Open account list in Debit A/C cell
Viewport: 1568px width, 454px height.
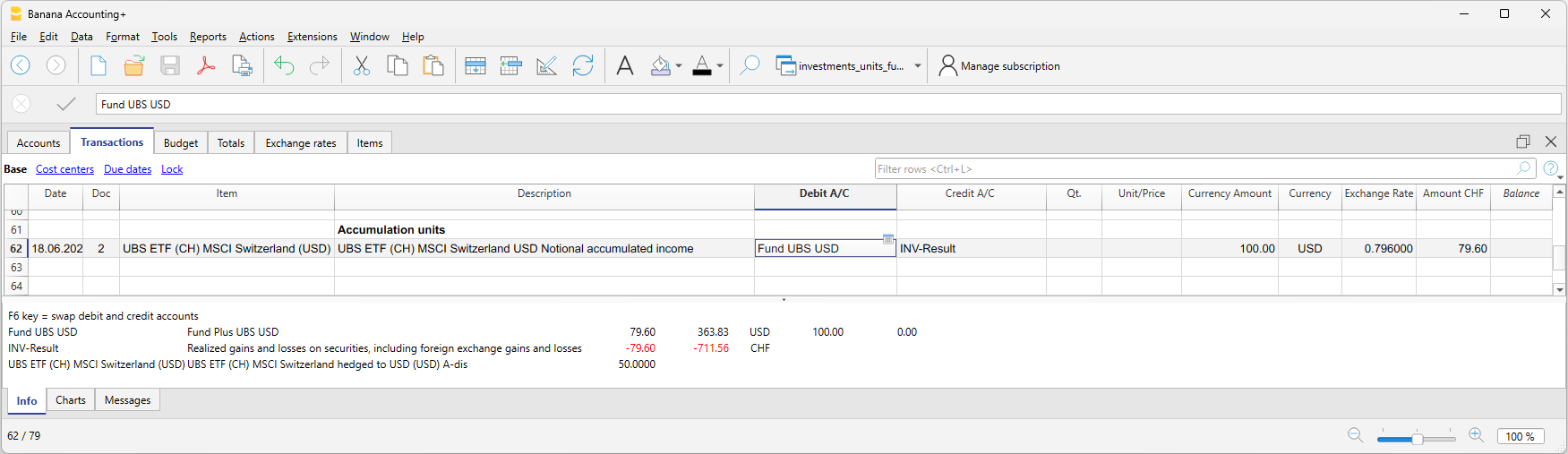coord(888,239)
